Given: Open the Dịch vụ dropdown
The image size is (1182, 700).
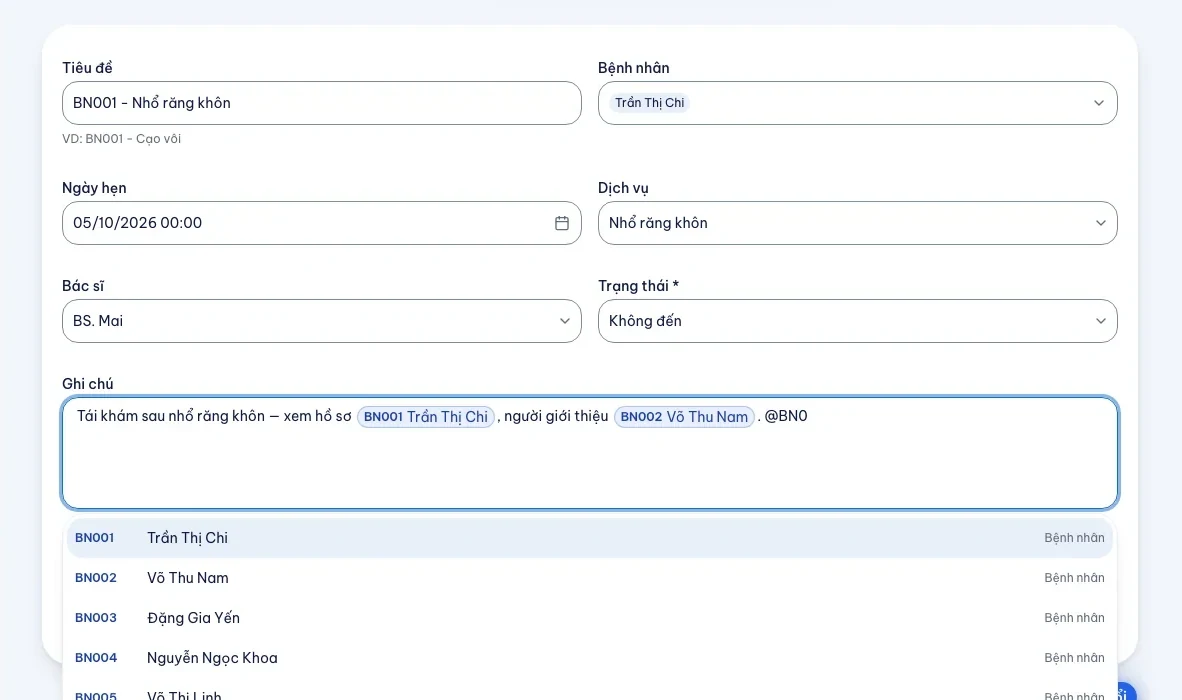Looking at the screenshot, I should [x=857, y=223].
